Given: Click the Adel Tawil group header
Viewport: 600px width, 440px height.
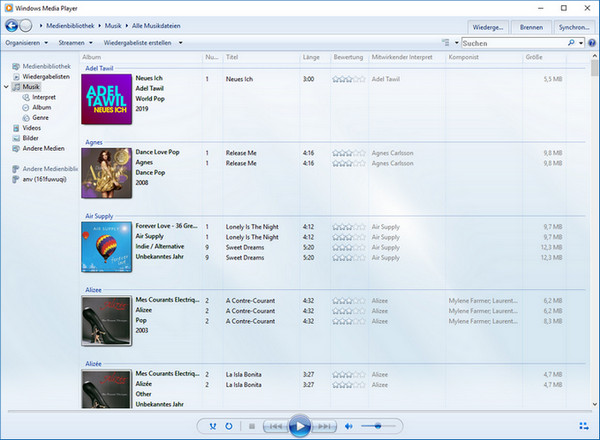Looking at the screenshot, I should [x=99, y=68].
